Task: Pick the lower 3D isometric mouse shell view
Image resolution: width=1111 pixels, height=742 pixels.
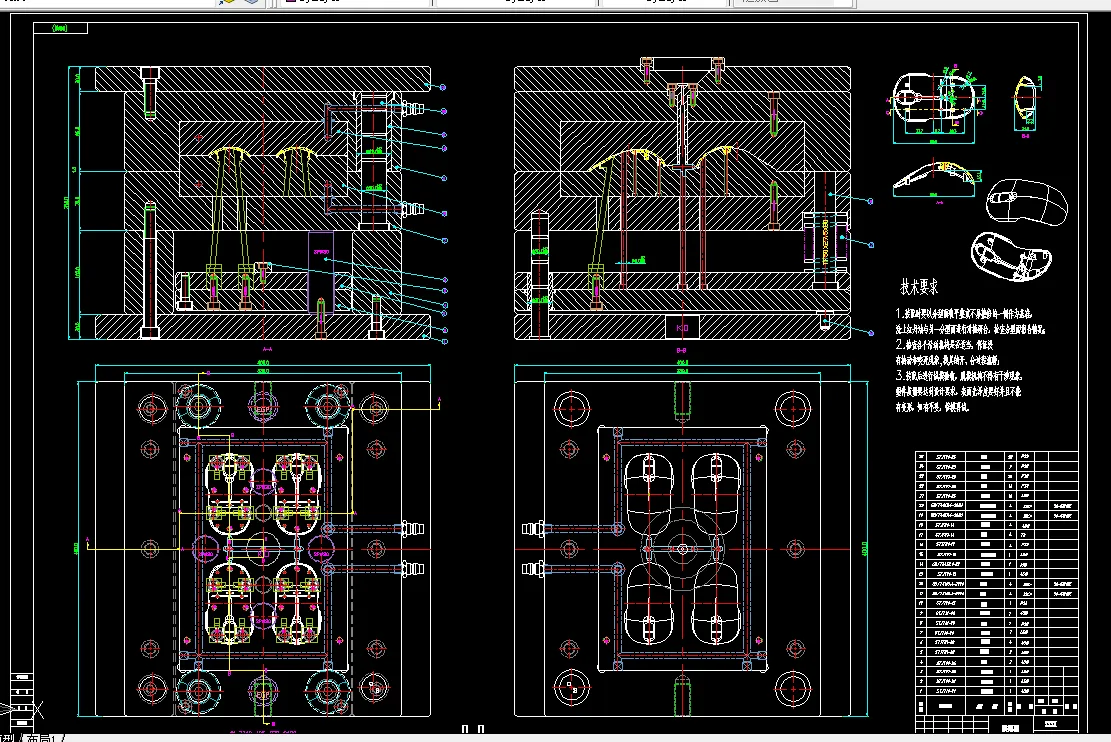Action: click(x=1012, y=257)
